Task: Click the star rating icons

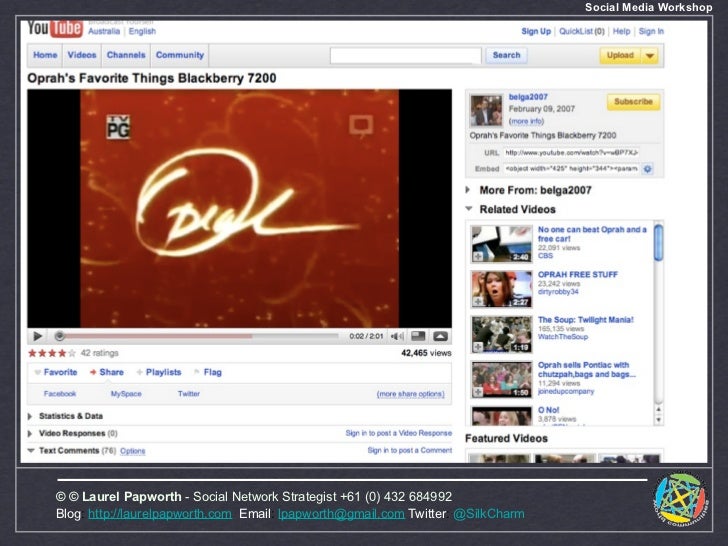Action: 52,353
